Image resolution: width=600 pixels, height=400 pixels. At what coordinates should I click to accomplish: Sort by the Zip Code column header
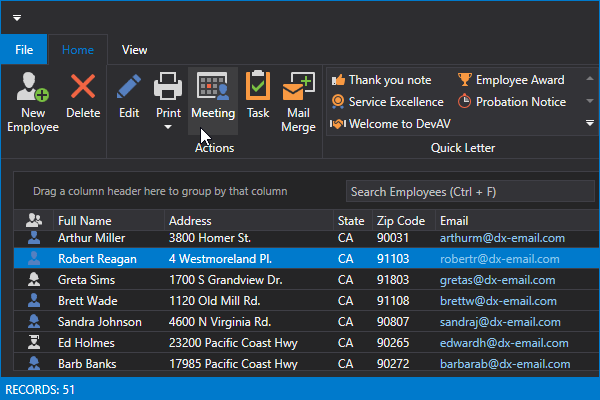click(401, 221)
